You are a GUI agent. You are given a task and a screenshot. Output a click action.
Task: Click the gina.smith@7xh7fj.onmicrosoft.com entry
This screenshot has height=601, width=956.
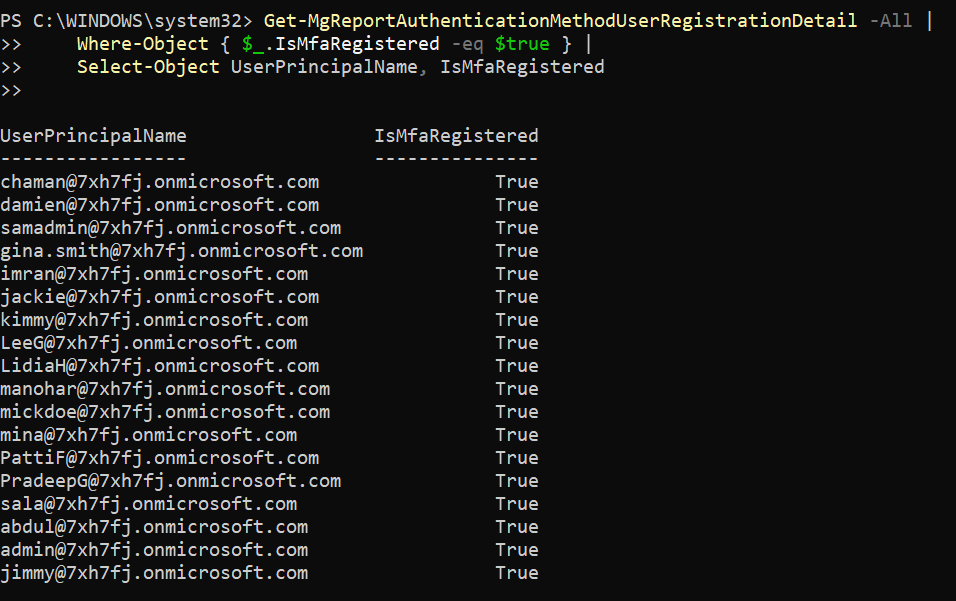[181, 251]
